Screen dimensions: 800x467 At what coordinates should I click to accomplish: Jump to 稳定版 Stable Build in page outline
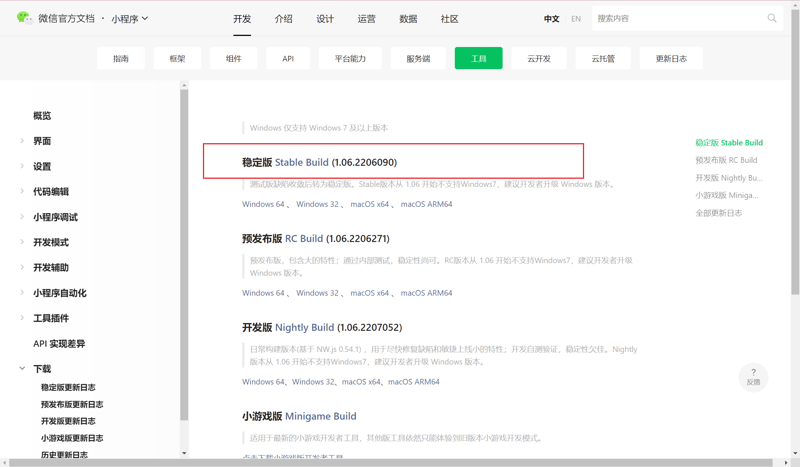(729, 142)
